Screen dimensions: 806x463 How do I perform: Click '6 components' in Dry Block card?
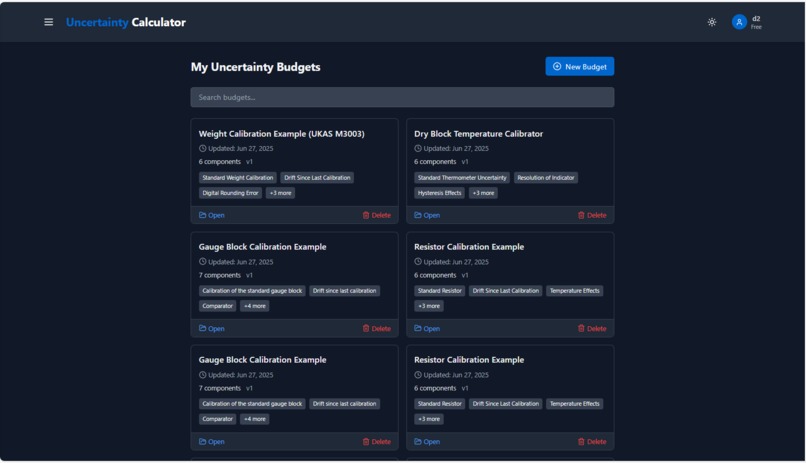click(x=435, y=162)
